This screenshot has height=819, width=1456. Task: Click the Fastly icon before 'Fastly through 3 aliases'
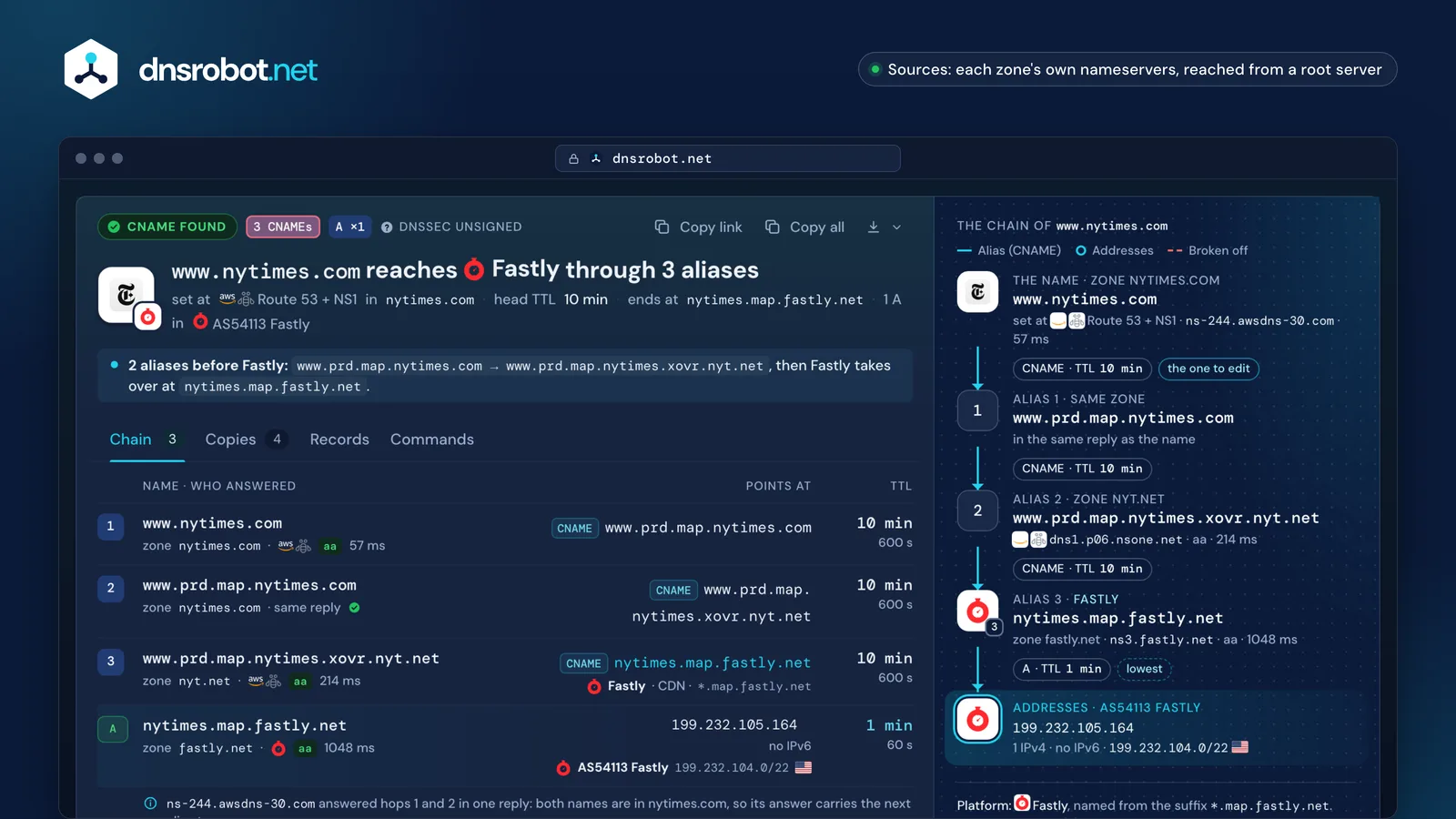point(474,269)
